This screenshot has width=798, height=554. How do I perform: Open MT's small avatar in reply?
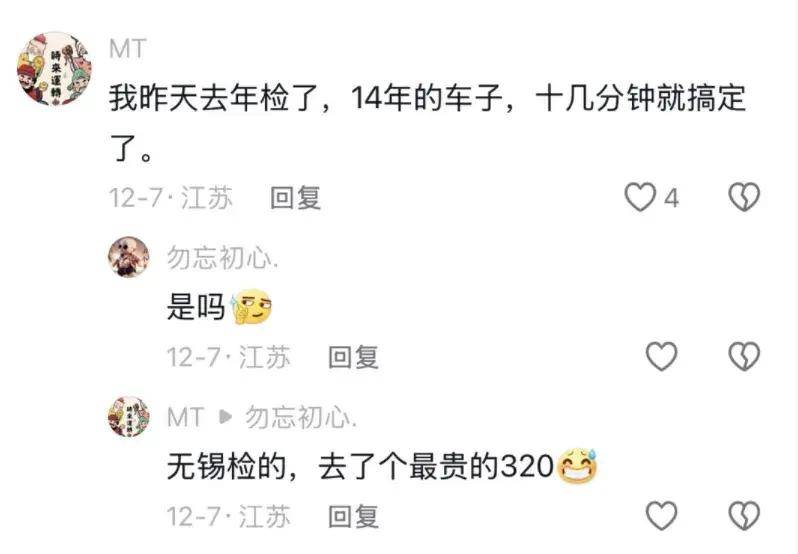(x=129, y=417)
